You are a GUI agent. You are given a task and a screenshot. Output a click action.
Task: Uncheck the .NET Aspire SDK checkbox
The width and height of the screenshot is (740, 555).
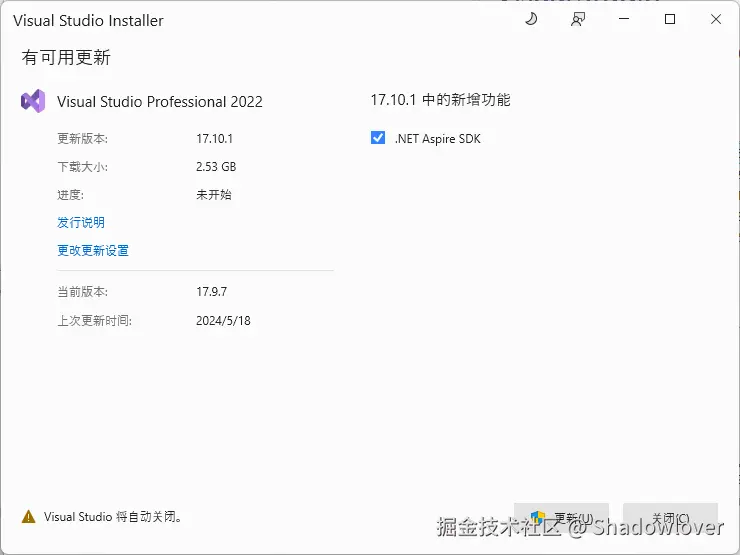[378, 138]
